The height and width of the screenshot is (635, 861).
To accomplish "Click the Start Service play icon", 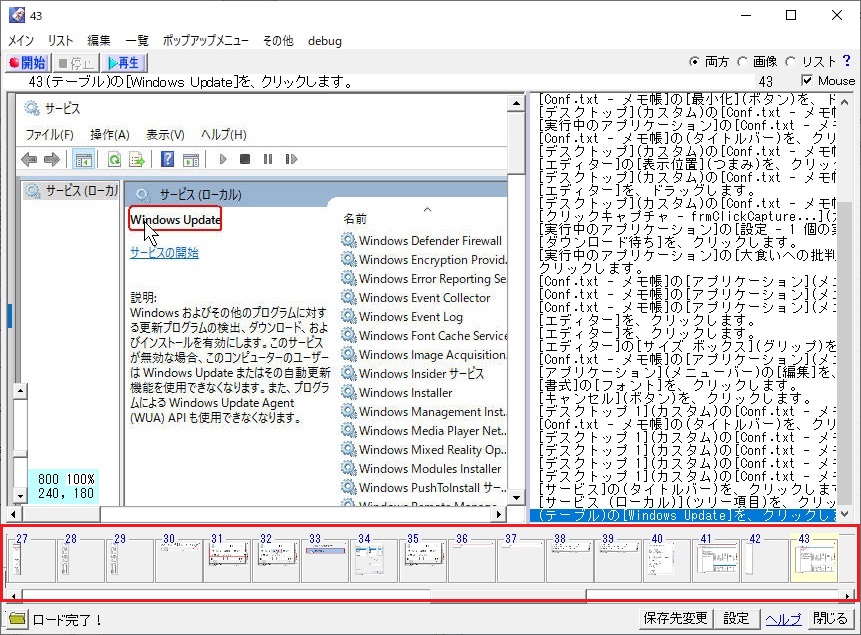I will (x=222, y=159).
